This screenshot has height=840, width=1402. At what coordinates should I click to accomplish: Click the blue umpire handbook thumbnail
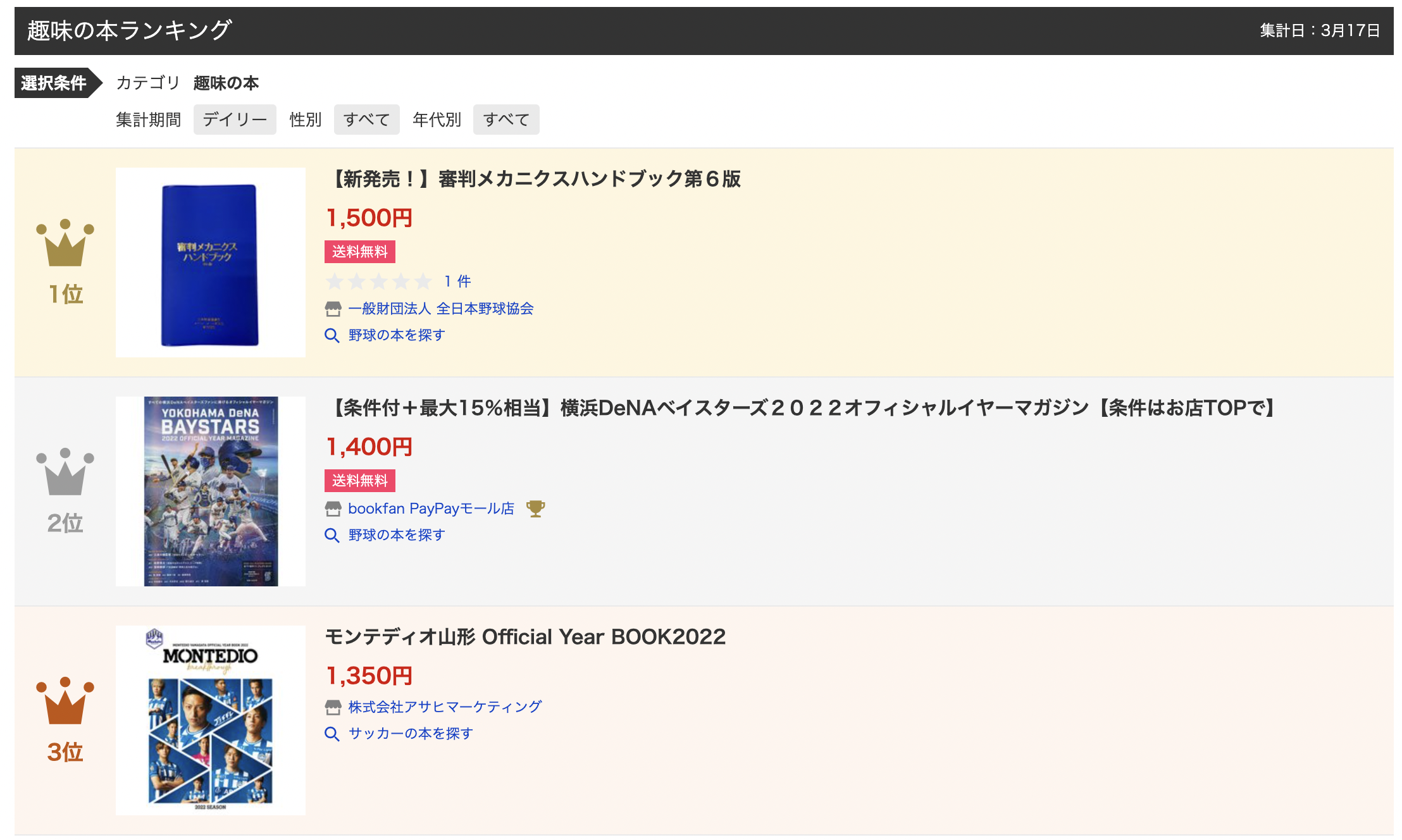pyautogui.click(x=210, y=262)
